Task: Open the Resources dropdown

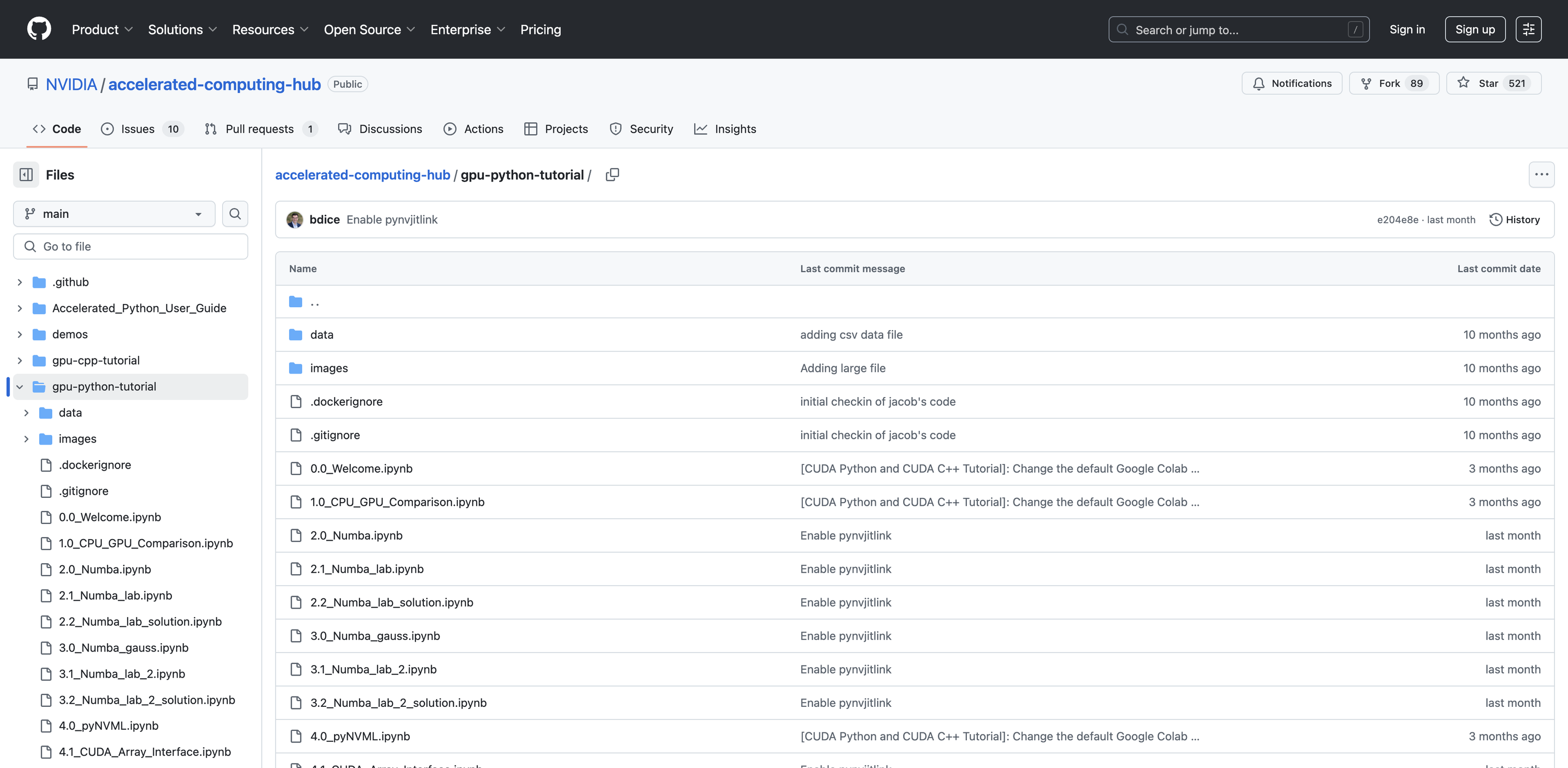Action: coord(270,29)
